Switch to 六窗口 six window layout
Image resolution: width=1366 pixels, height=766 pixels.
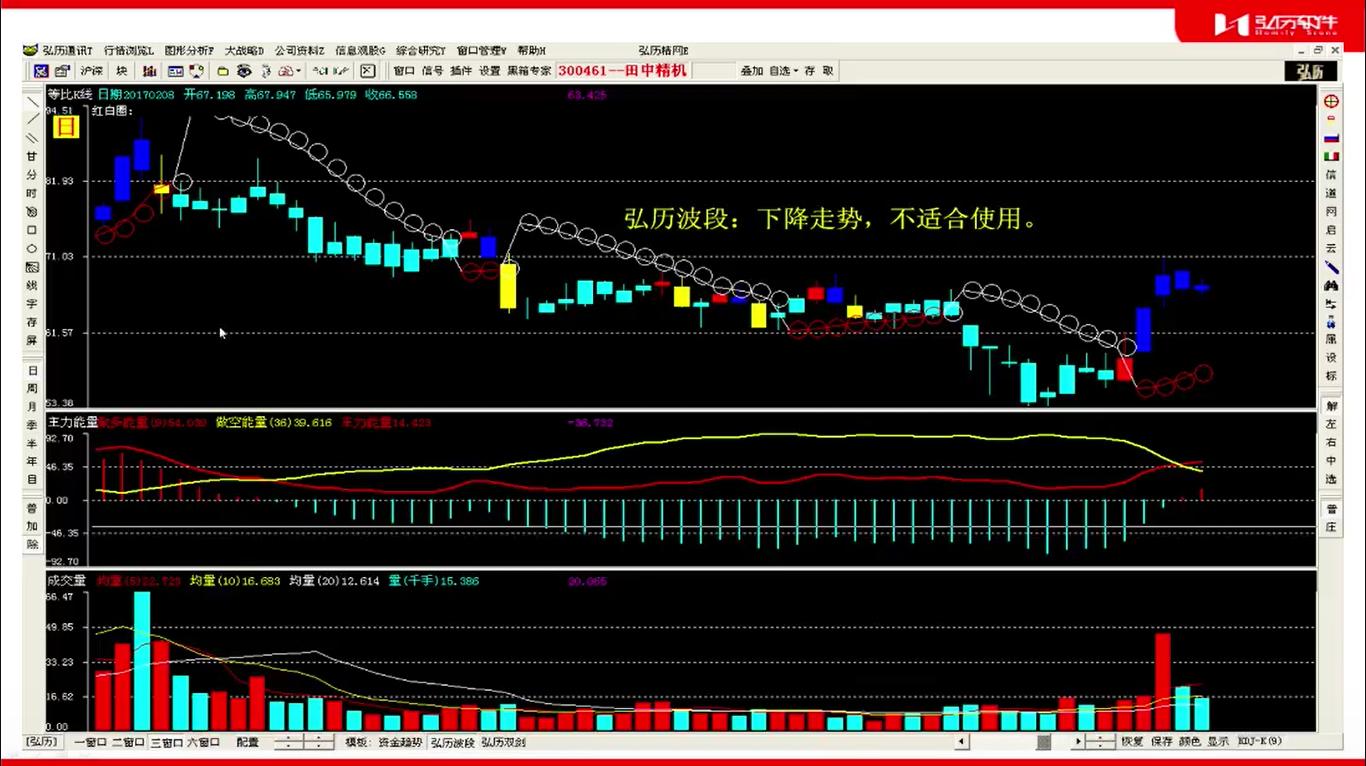(x=204, y=743)
